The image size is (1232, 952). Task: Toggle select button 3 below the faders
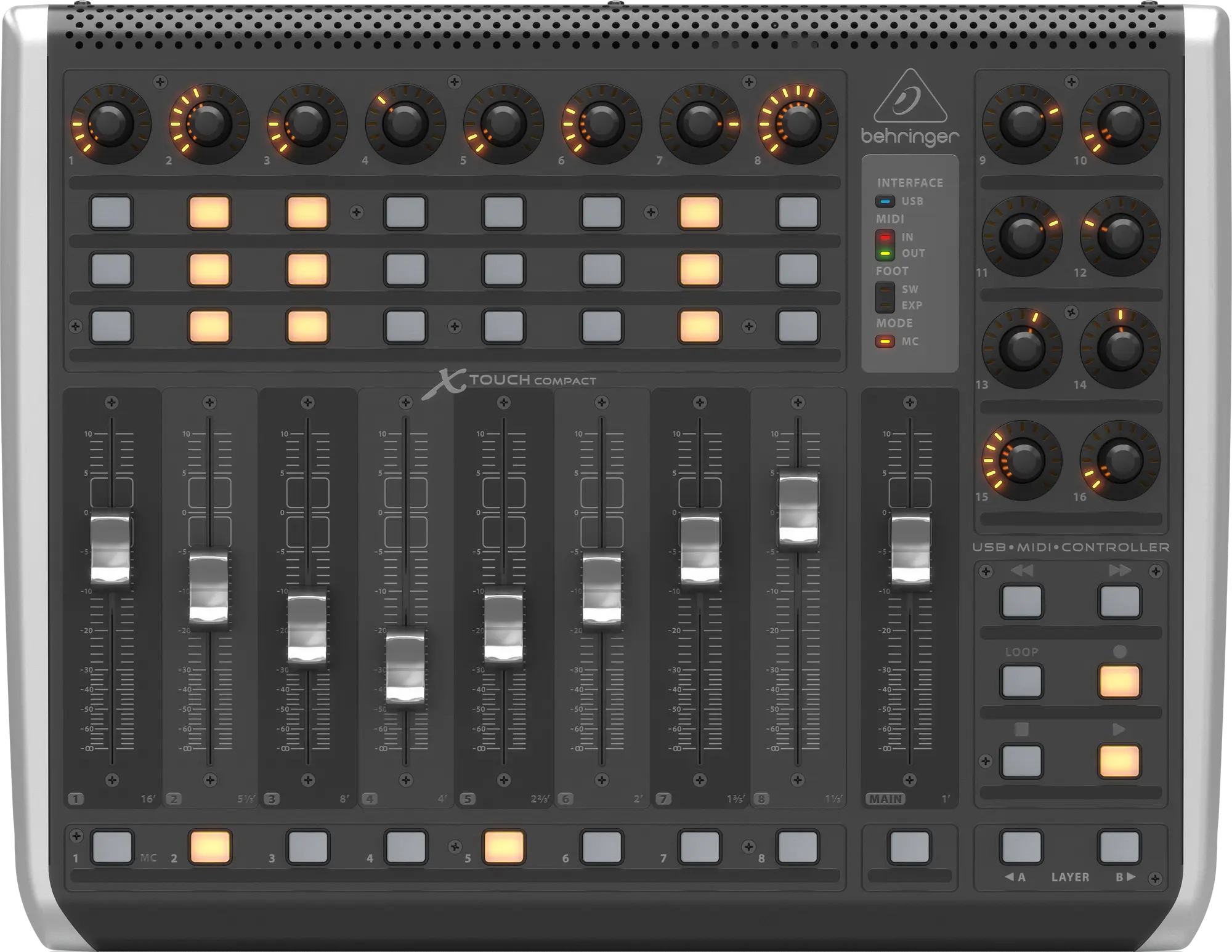tap(307, 847)
